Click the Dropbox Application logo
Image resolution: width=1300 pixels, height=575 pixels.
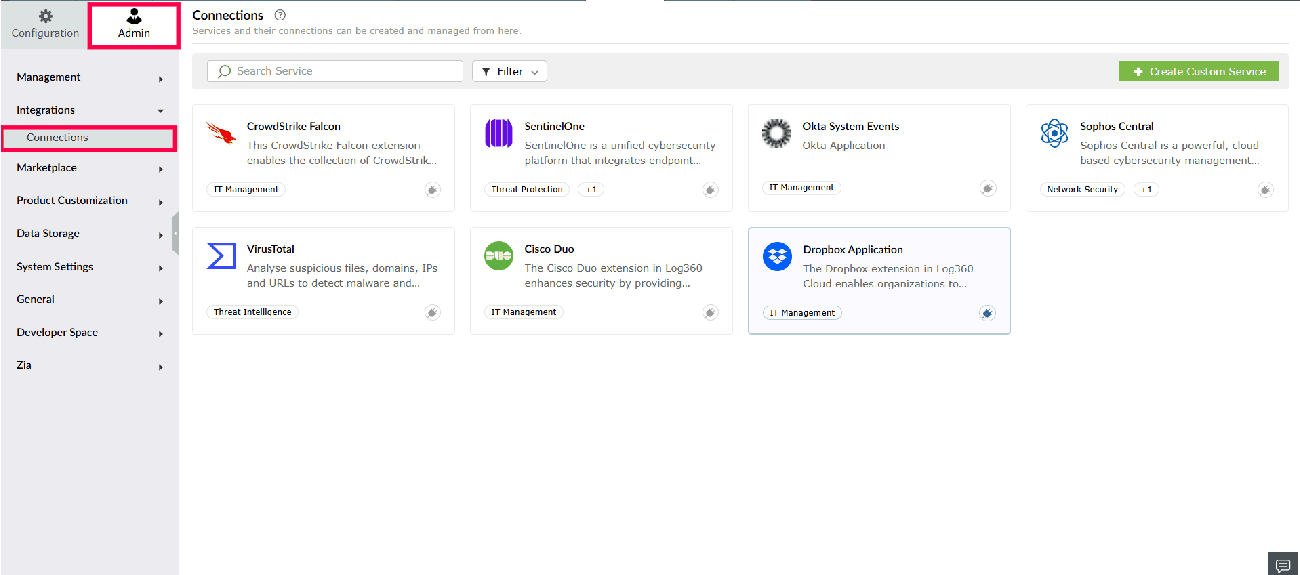[777, 256]
